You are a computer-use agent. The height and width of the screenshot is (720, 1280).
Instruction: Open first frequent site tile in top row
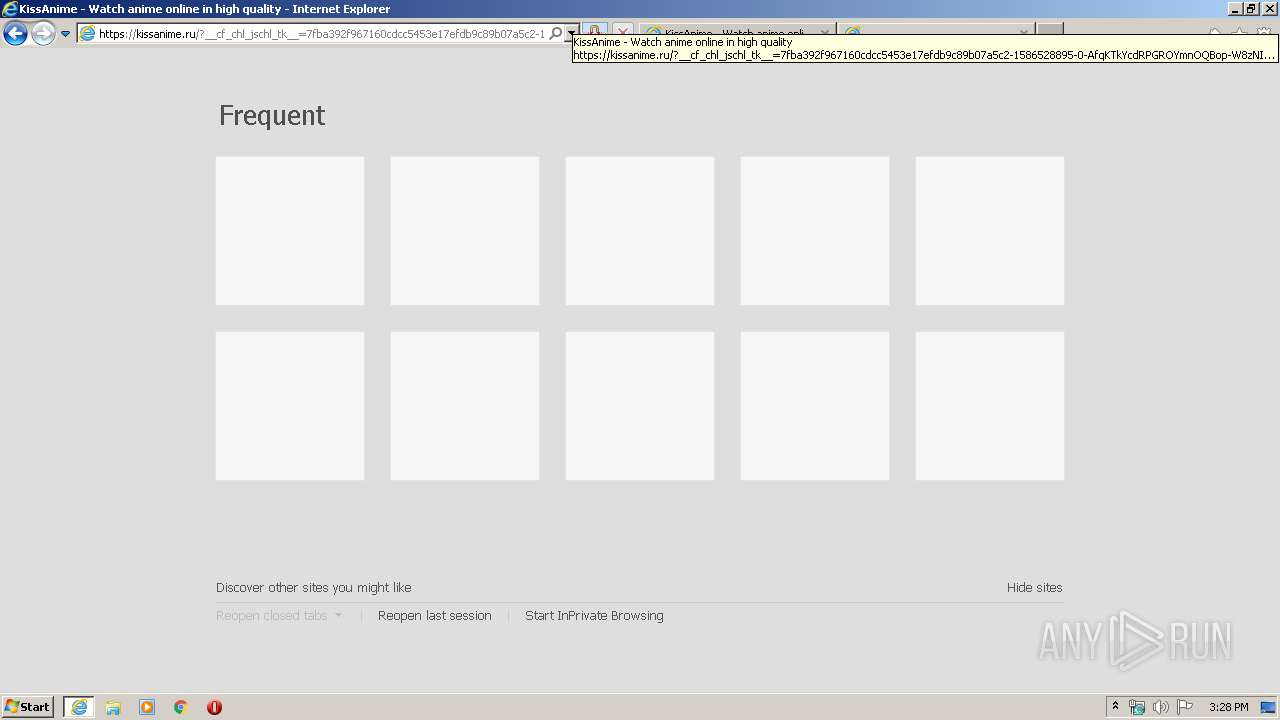(x=290, y=231)
